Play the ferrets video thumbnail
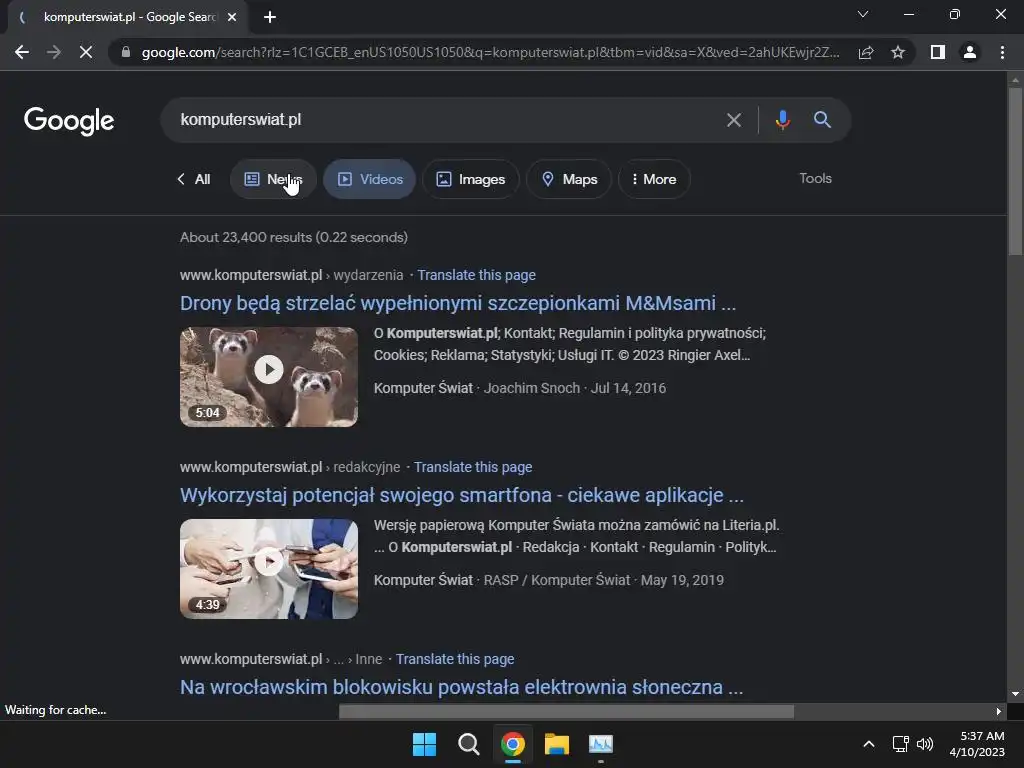This screenshot has width=1024, height=768. 269,377
